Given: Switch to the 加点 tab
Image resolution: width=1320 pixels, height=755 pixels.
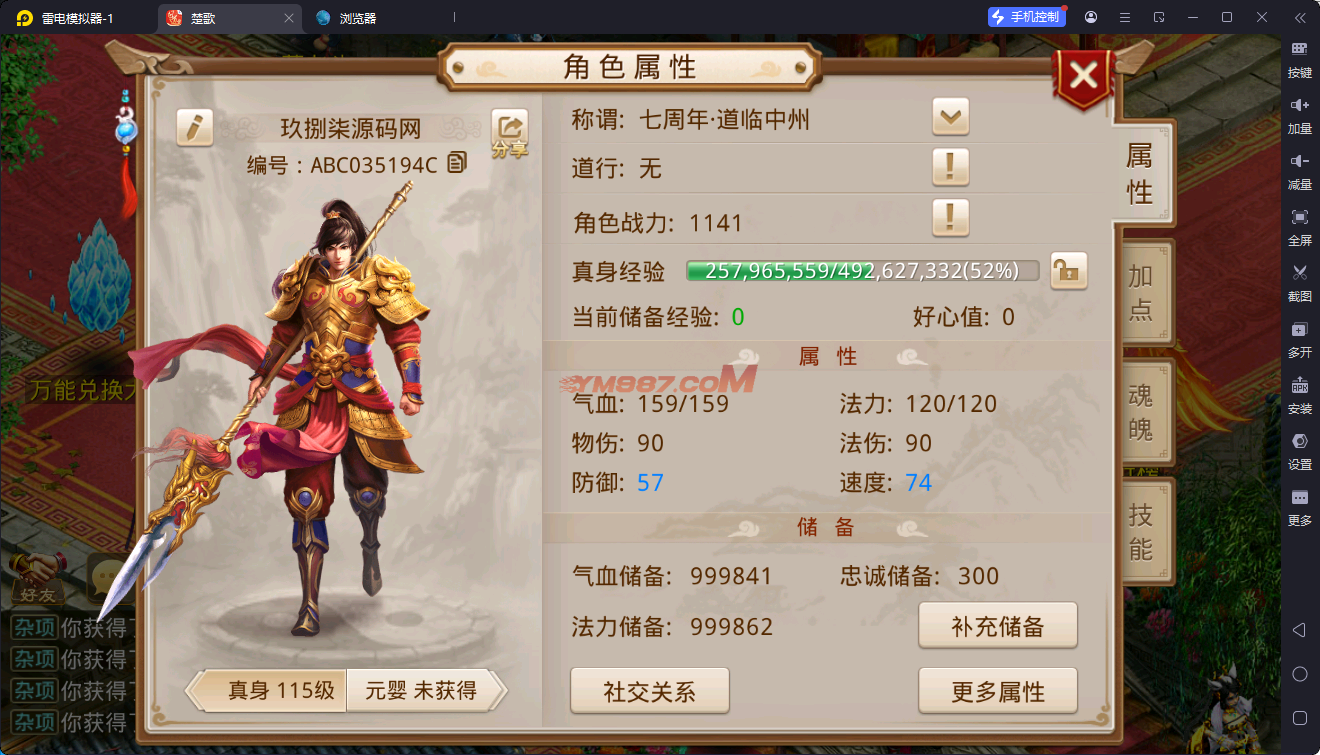Looking at the screenshot, I should 1143,293.
